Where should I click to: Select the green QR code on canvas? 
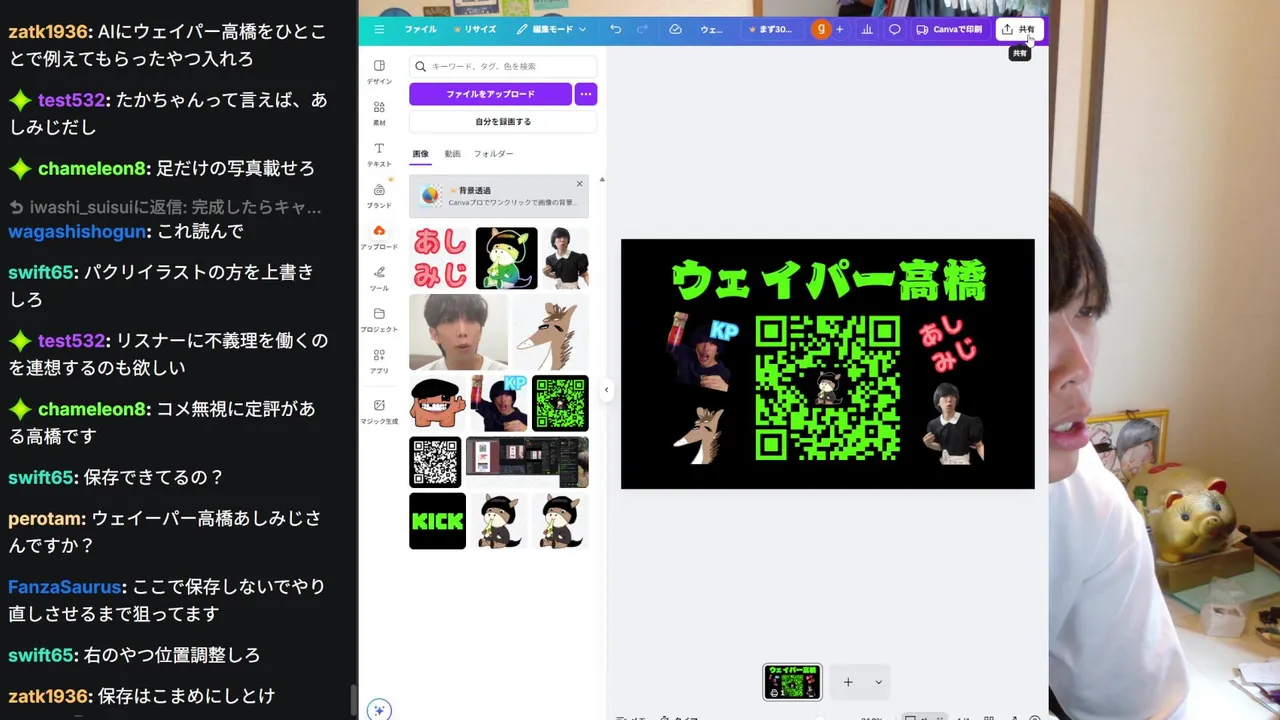[x=827, y=388]
